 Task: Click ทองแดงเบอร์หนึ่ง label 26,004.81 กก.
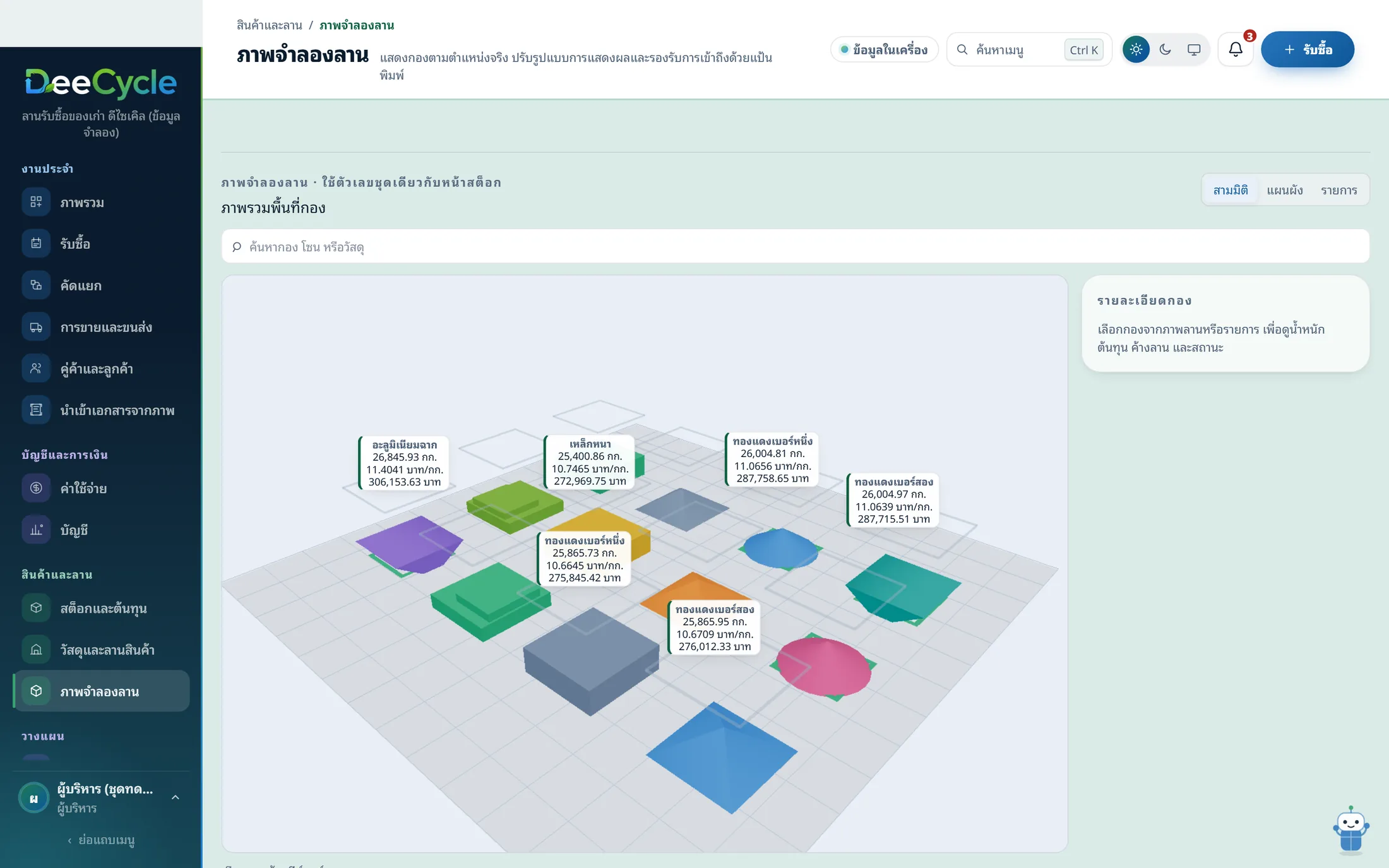[773, 460]
